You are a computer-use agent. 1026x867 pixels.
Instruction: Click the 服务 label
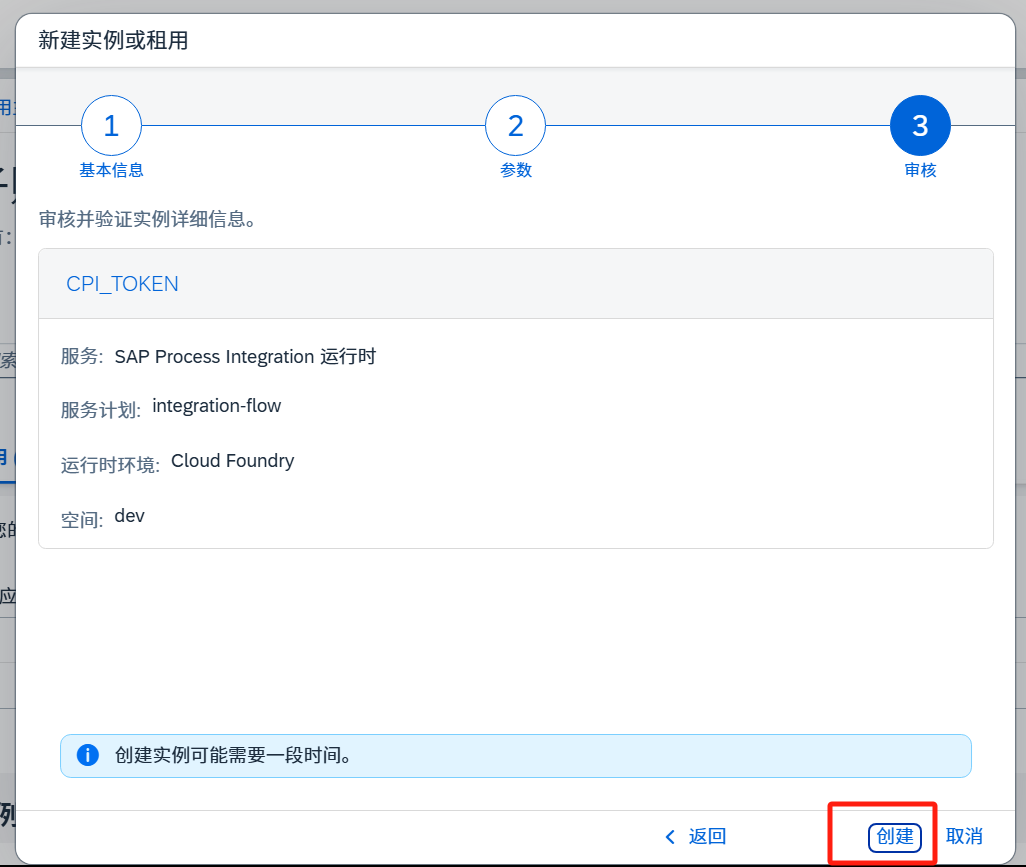click(82, 357)
